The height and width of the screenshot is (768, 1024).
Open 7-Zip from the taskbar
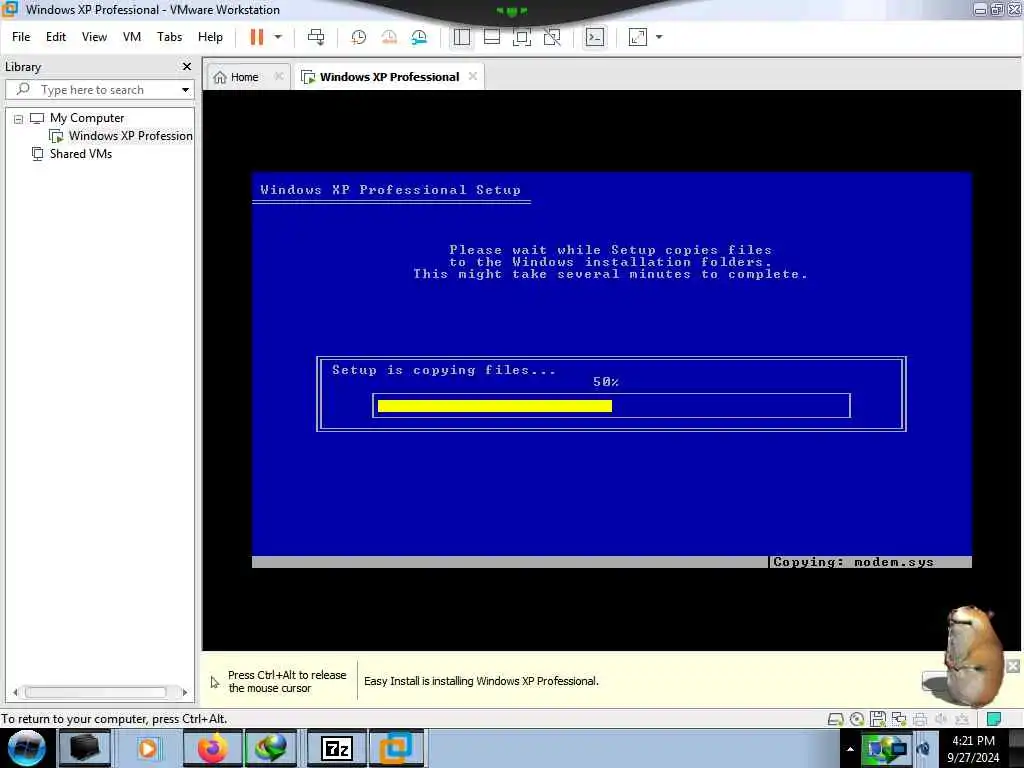coord(337,748)
